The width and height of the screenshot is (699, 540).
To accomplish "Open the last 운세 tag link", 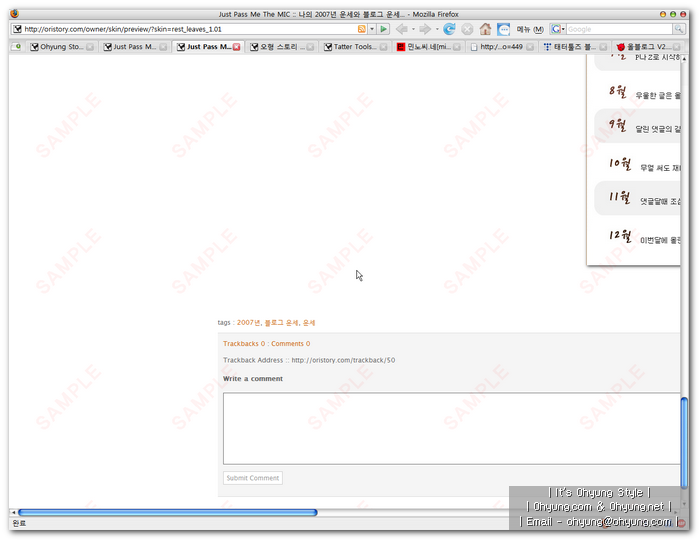I will click(309, 322).
